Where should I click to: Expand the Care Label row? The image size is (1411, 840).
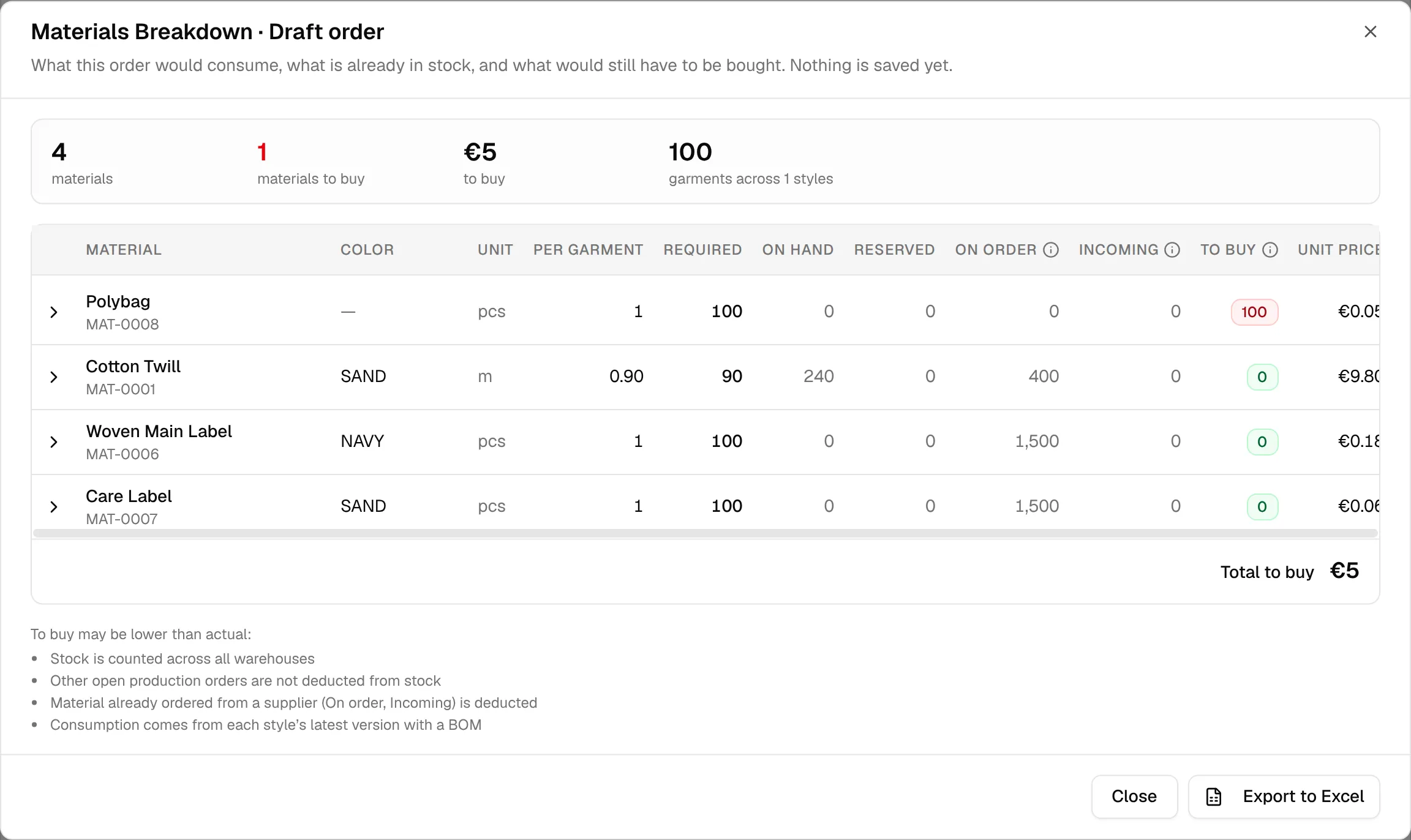[54, 507]
